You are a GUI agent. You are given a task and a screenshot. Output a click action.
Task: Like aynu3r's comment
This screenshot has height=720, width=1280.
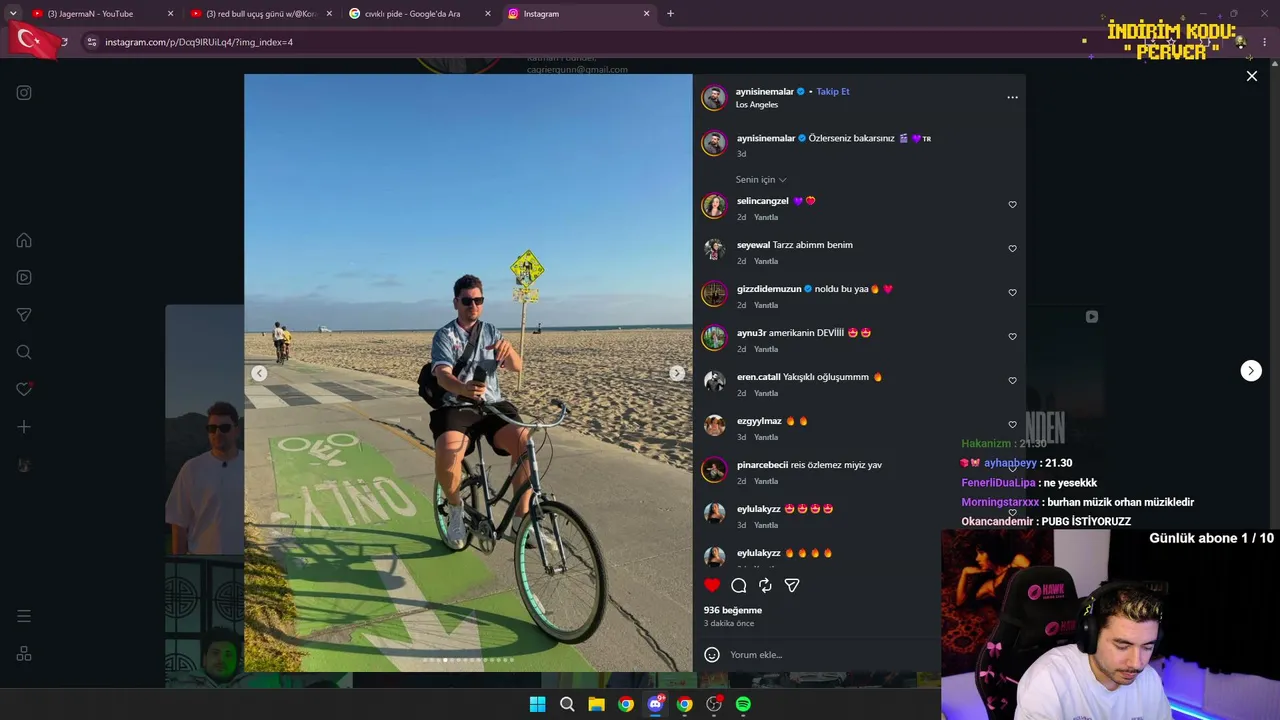pos(1012,337)
